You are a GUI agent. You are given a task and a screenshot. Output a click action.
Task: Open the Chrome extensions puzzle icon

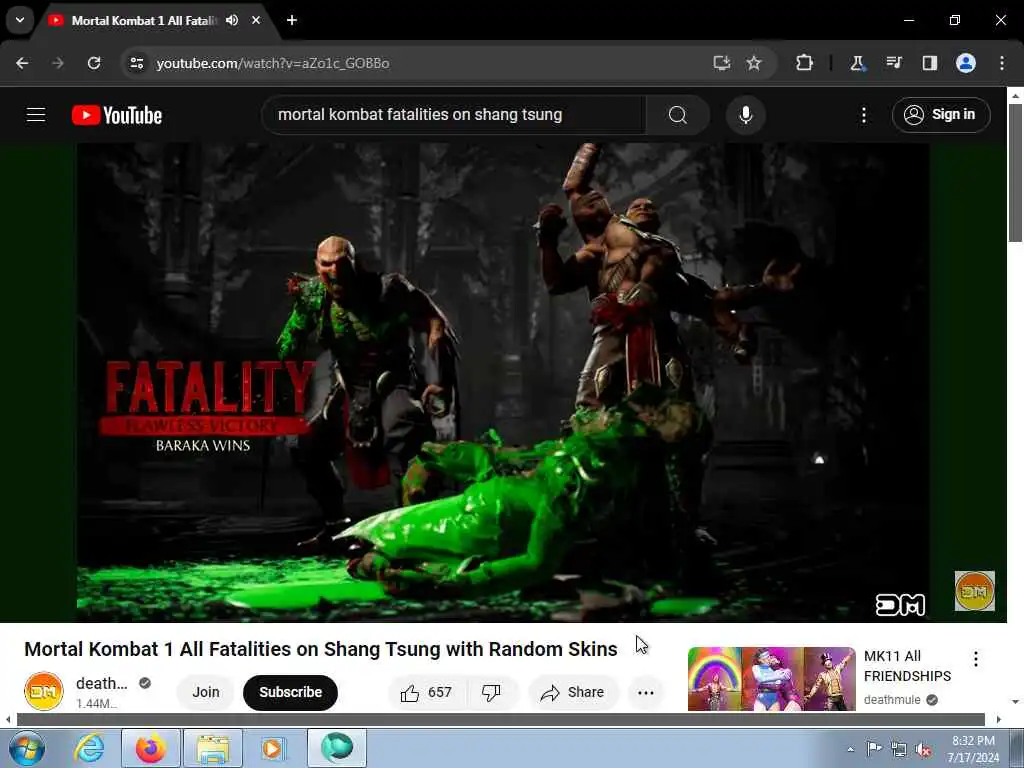coord(805,63)
